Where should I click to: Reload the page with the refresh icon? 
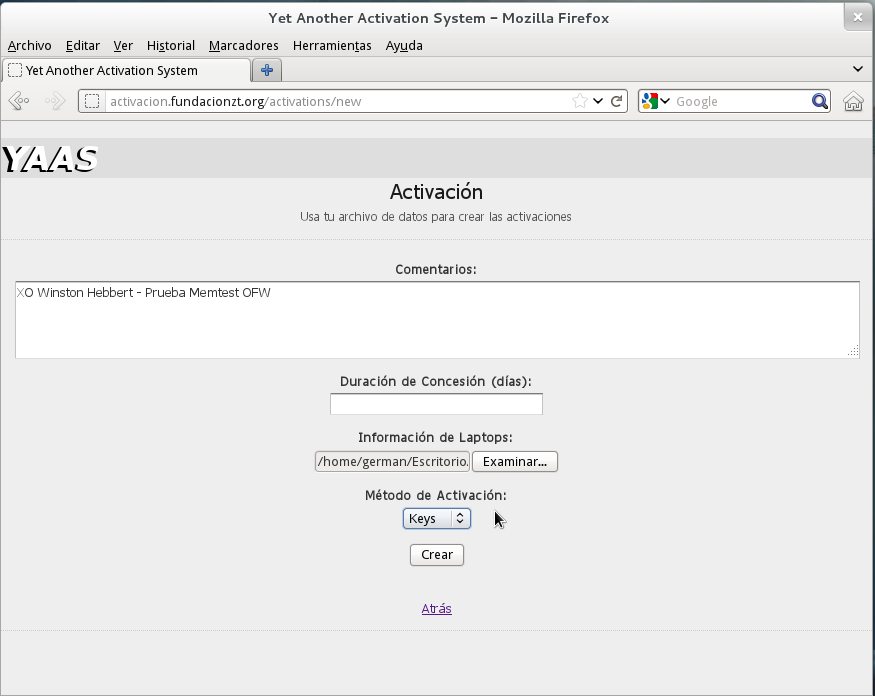click(617, 101)
